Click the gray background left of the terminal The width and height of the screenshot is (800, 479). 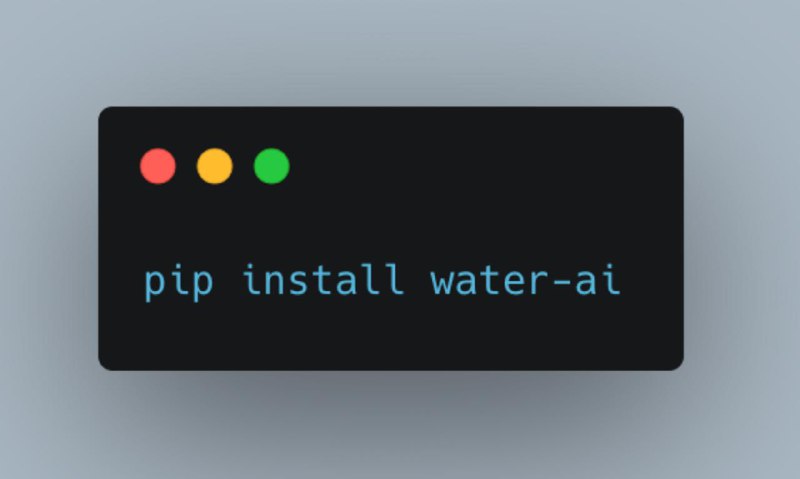coord(48,239)
